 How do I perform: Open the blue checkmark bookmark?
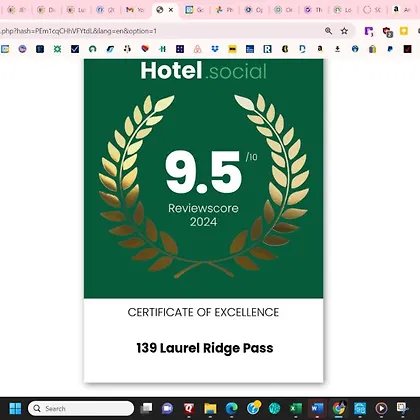point(75,49)
